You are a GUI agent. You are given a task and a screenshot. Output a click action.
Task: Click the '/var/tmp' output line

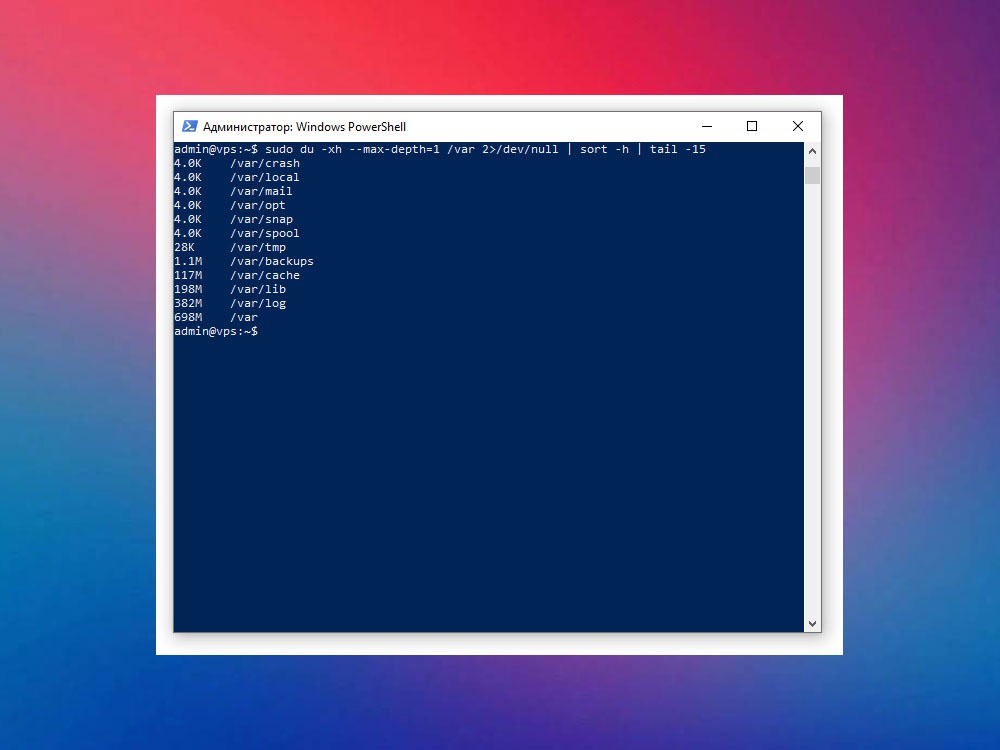click(x=230, y=247)
